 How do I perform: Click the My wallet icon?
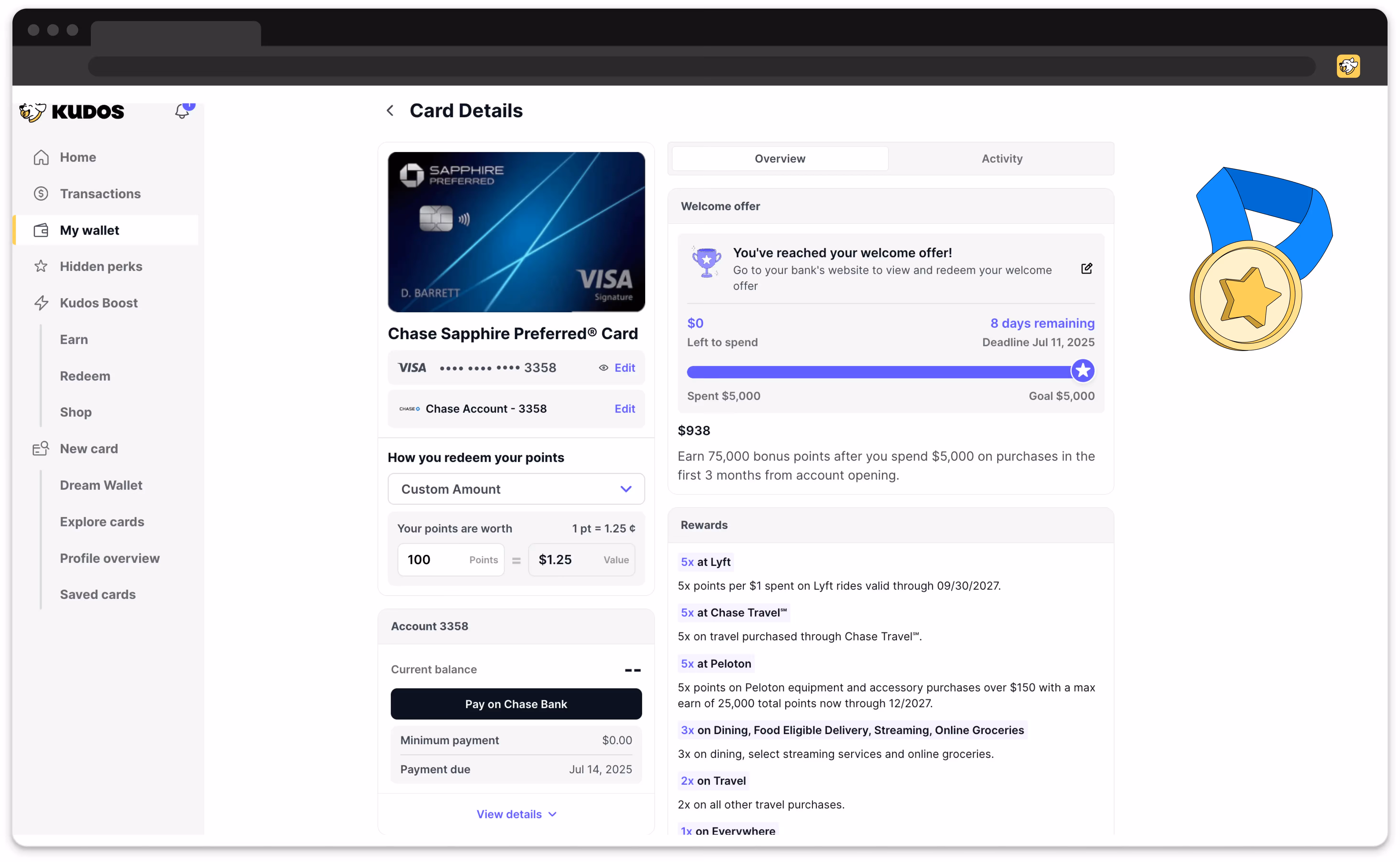41,230
